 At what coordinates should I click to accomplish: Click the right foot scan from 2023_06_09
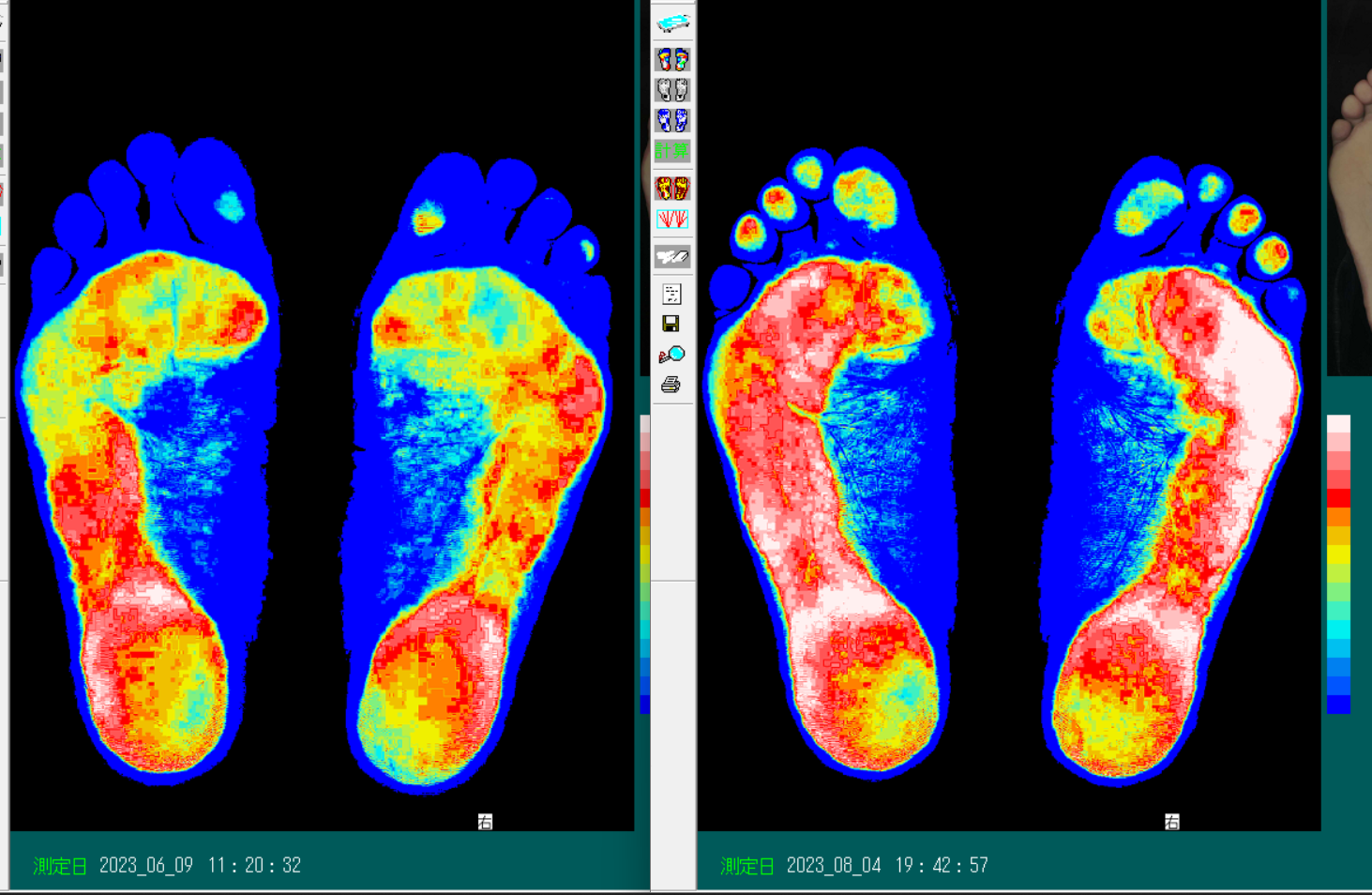476,472
